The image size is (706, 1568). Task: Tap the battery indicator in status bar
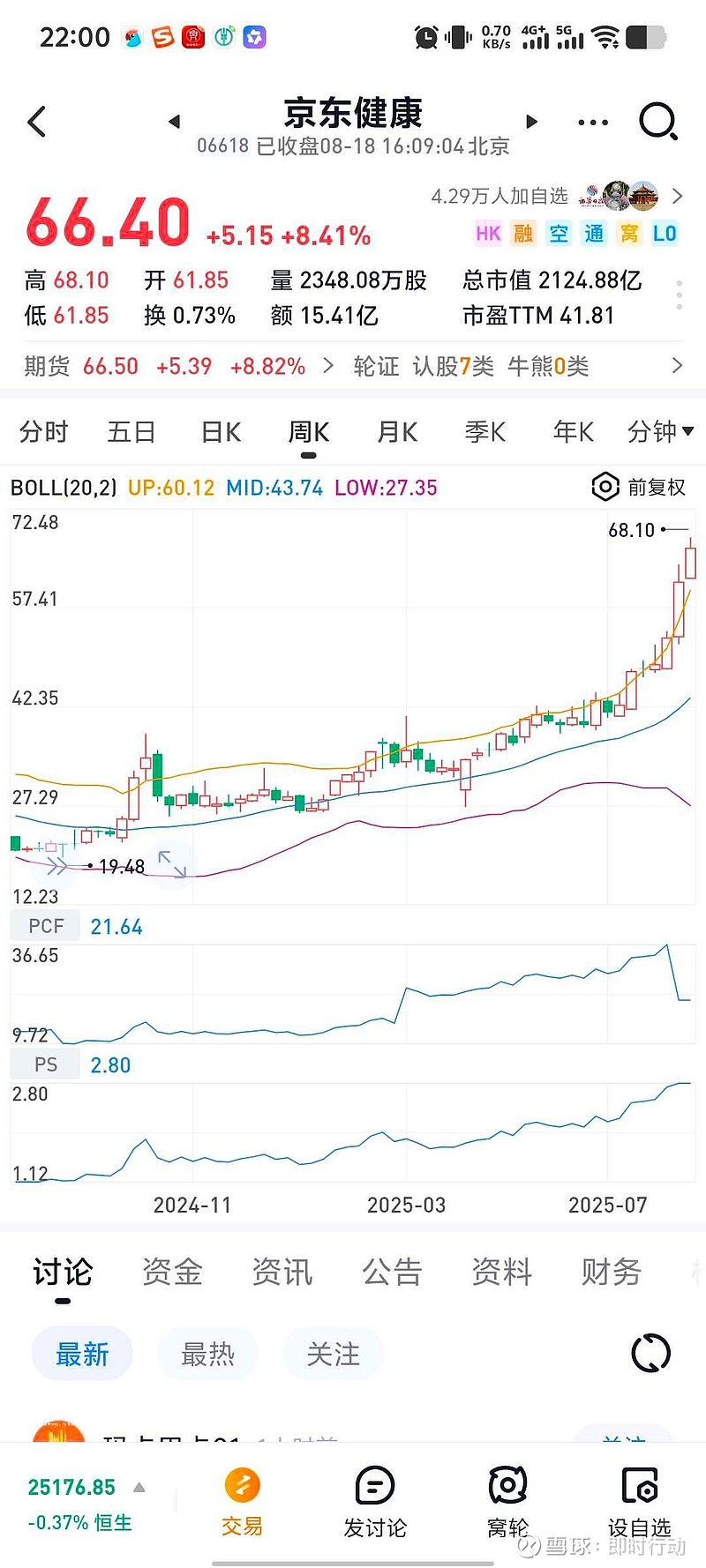point(646,37)
